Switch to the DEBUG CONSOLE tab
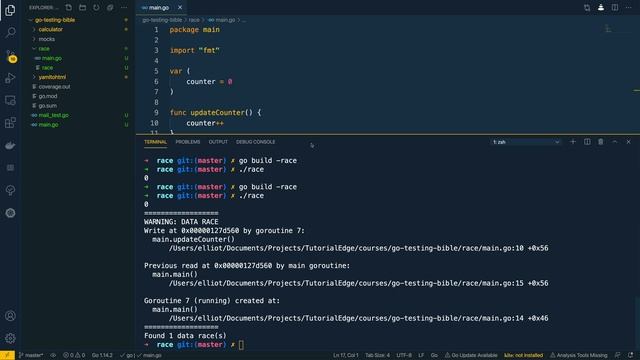640x360 pixels. click(x=256, y=142)
